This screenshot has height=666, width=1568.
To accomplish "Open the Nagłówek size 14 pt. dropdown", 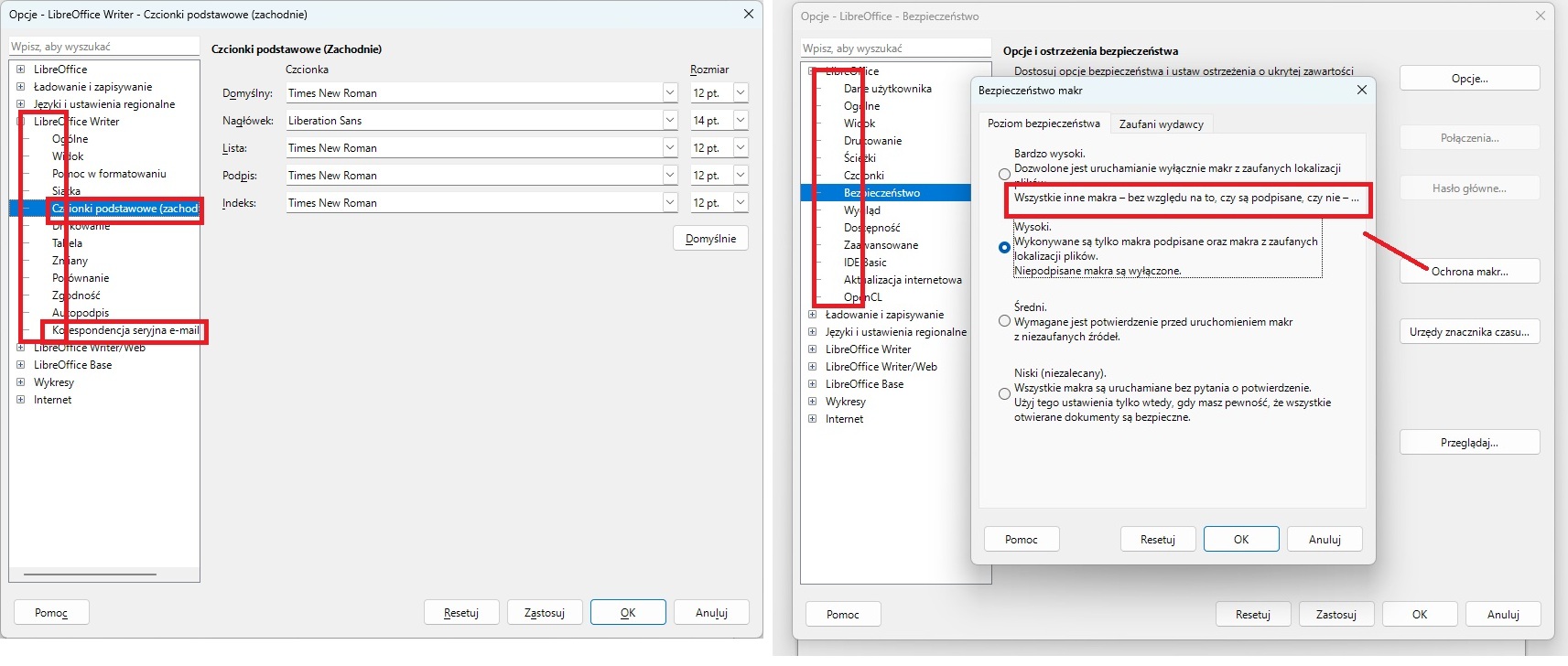I will point(741,120).
